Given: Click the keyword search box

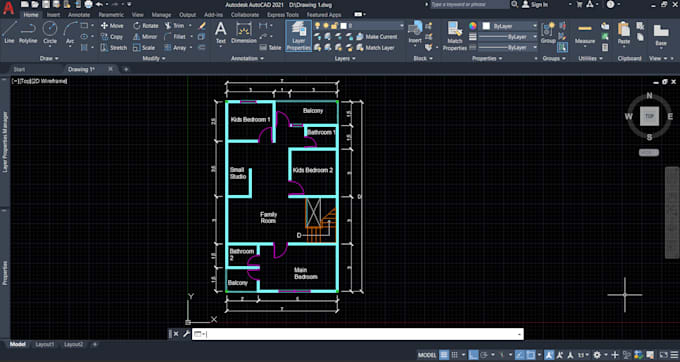Looking at the screenshot, I should [x=470, y=4].
